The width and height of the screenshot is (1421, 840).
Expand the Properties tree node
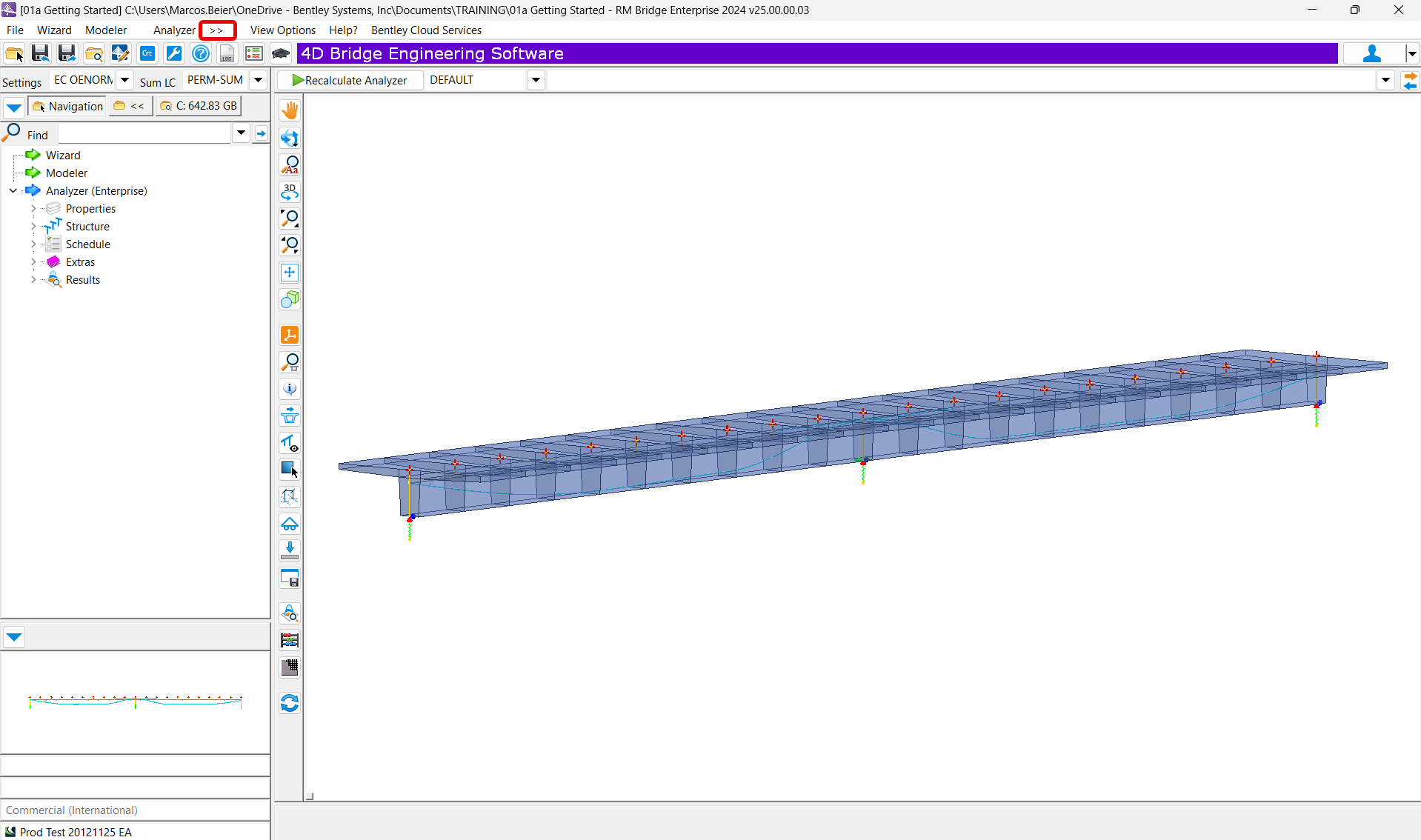click(x=33, y=208)
